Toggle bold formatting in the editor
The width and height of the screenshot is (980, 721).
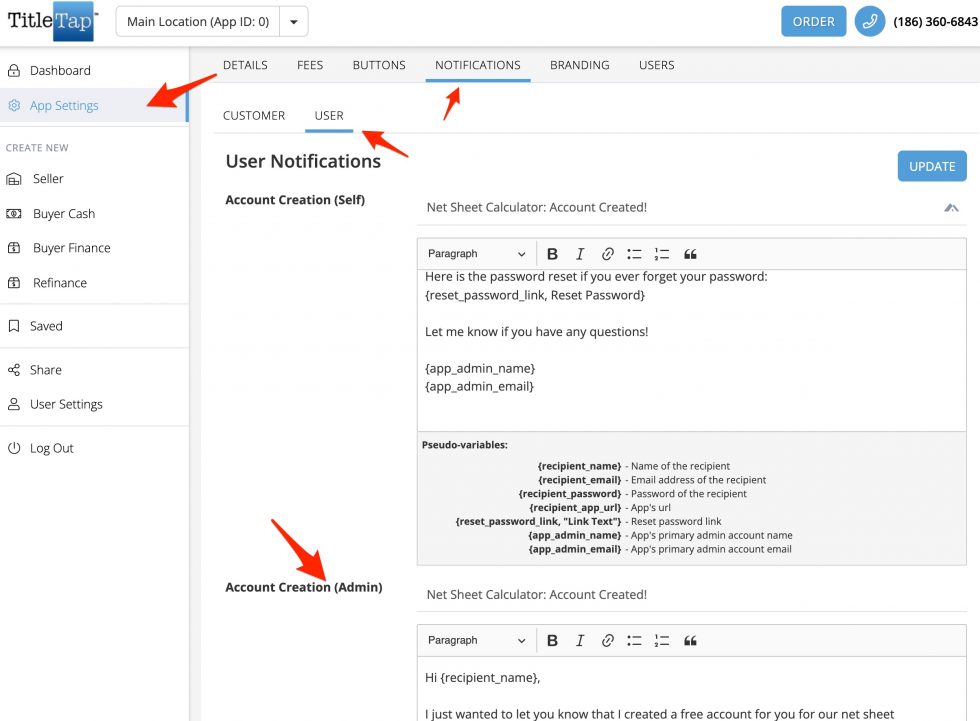click(x=553, y=253)
